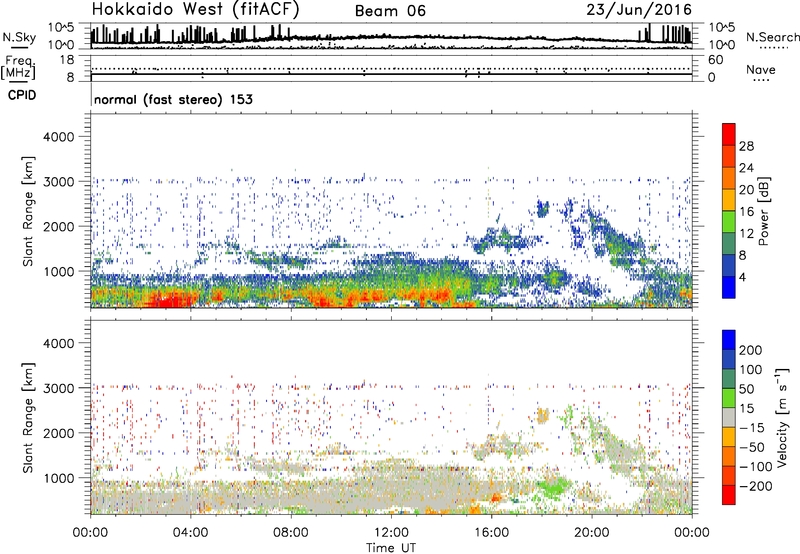Click the '60' Nave axis tick

click(x=715, y=60)
